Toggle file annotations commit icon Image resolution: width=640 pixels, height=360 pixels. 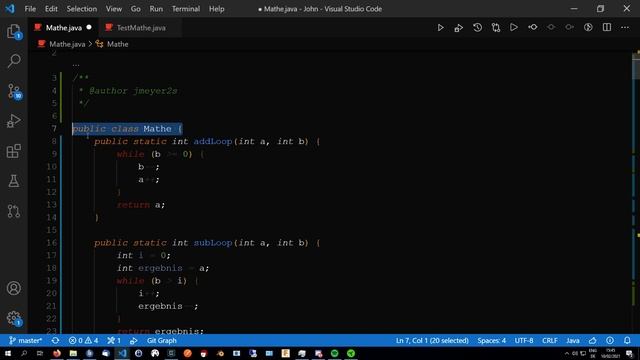point(533,27)
